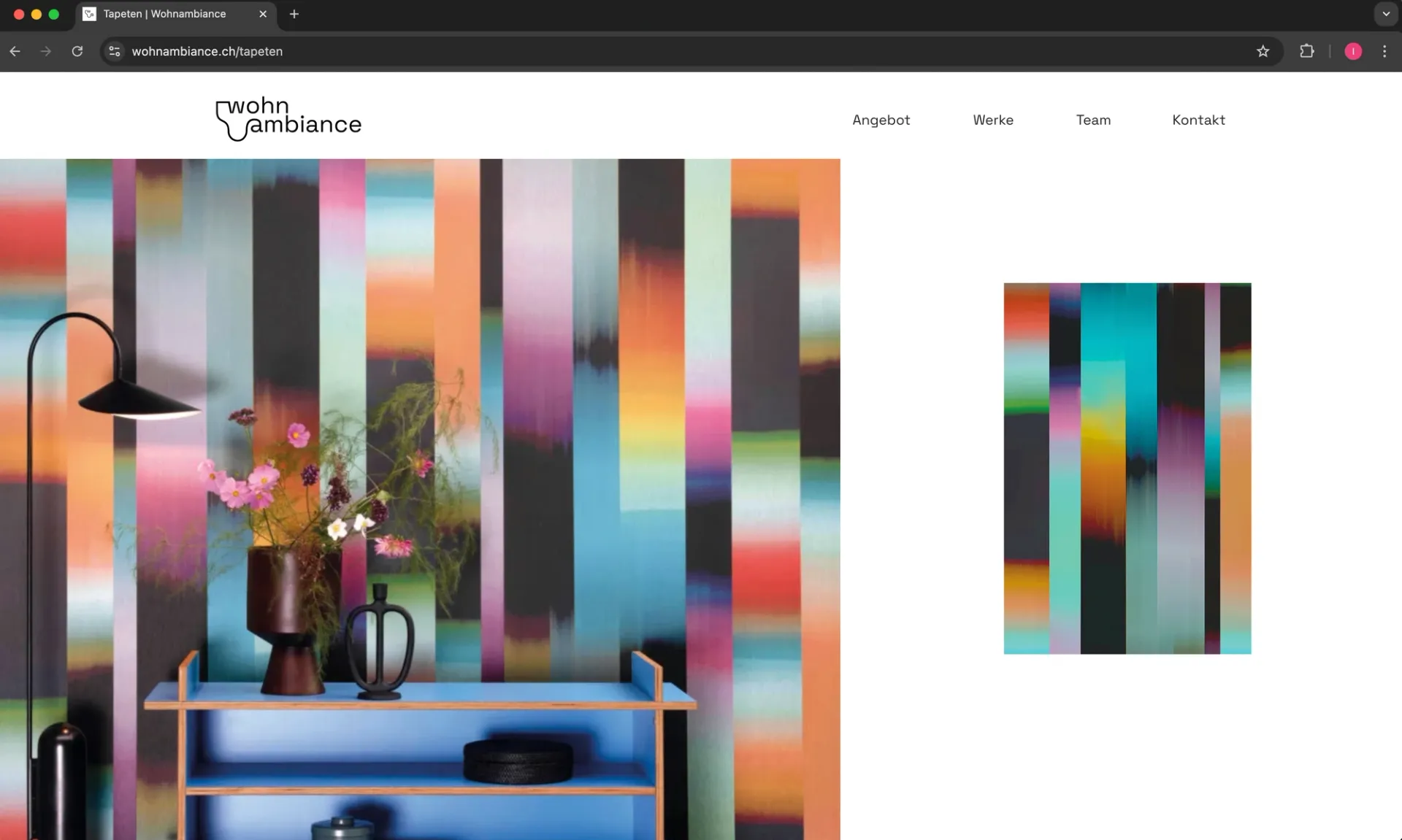Open the Angebot menu item
The image size is (1402, 840).
[x=881, y=120]
